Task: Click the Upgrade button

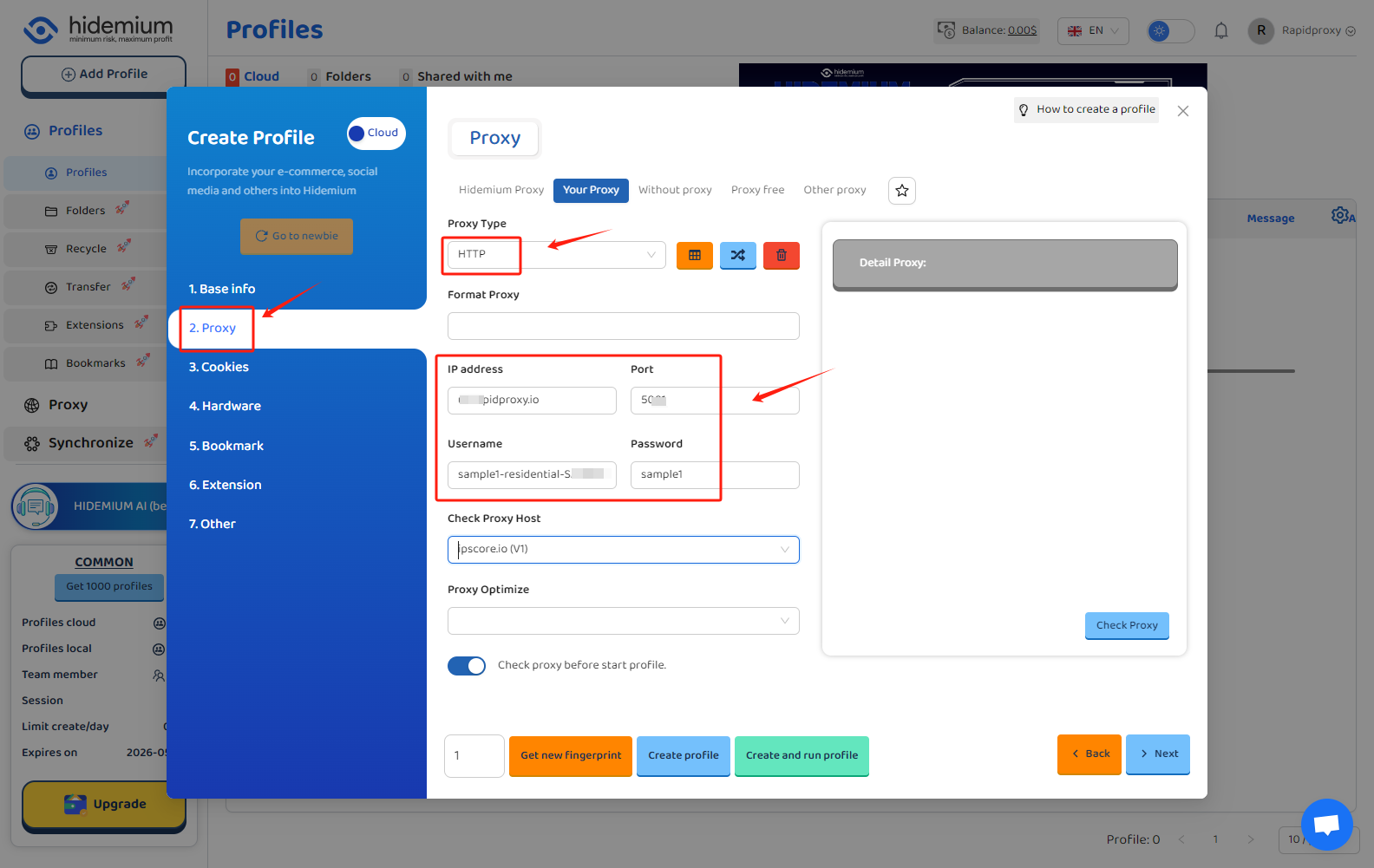Action: (x=104, y=806)
